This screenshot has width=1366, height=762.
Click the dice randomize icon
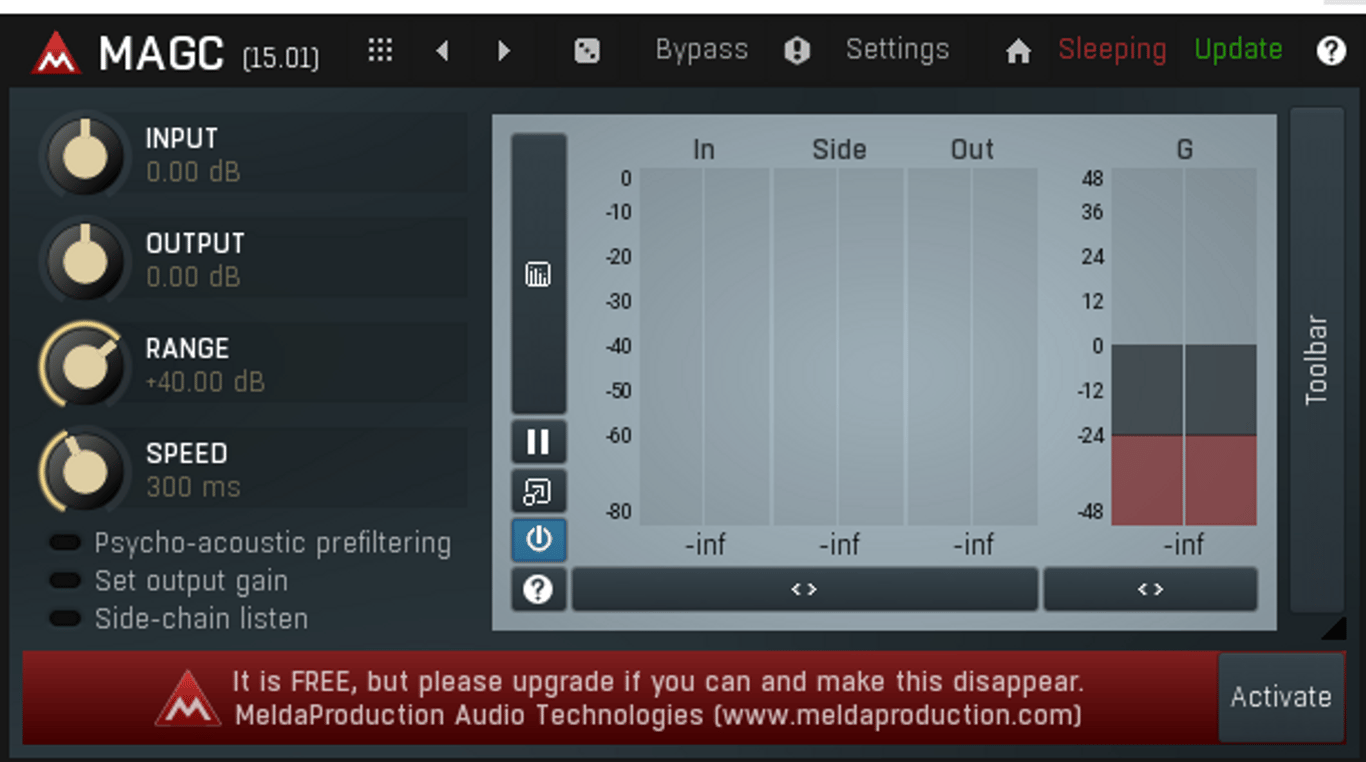tap(587, 50)
